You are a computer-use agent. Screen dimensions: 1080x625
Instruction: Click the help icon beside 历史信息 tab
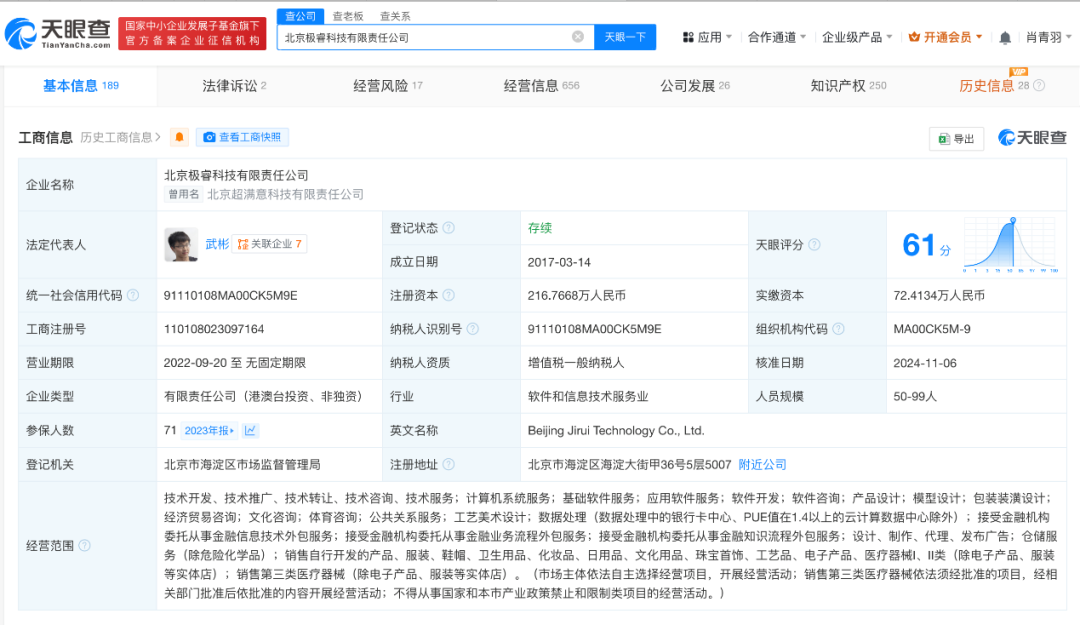tap(1039, 85)
